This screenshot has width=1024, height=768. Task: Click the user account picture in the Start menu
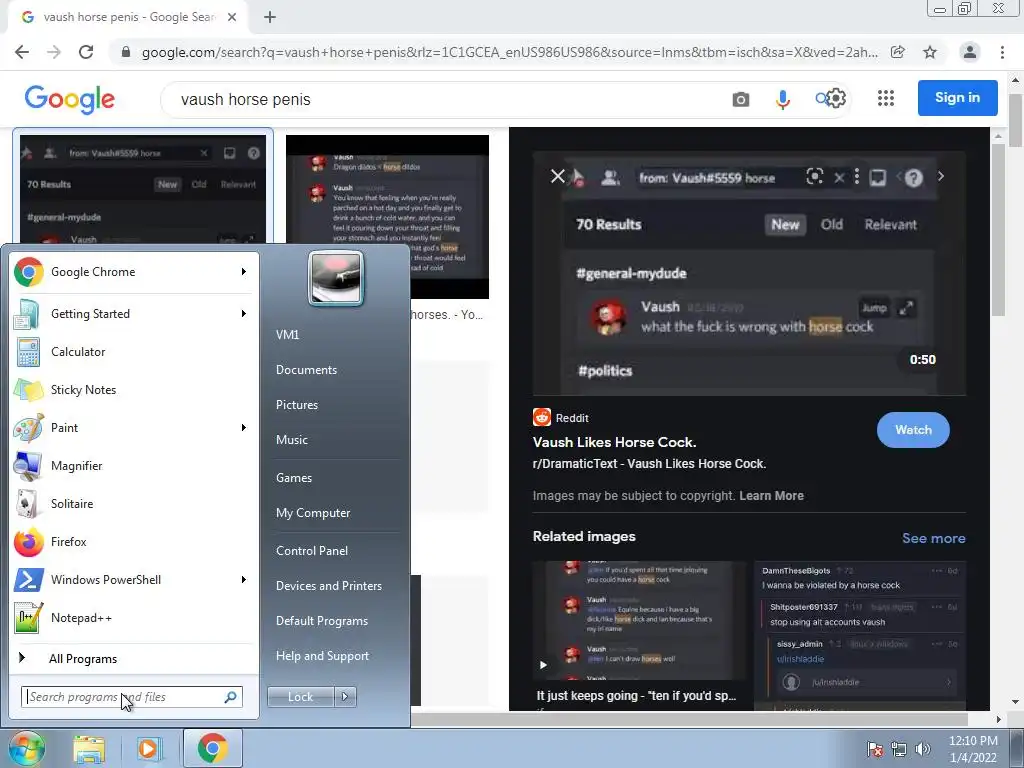tap(336, 279)
